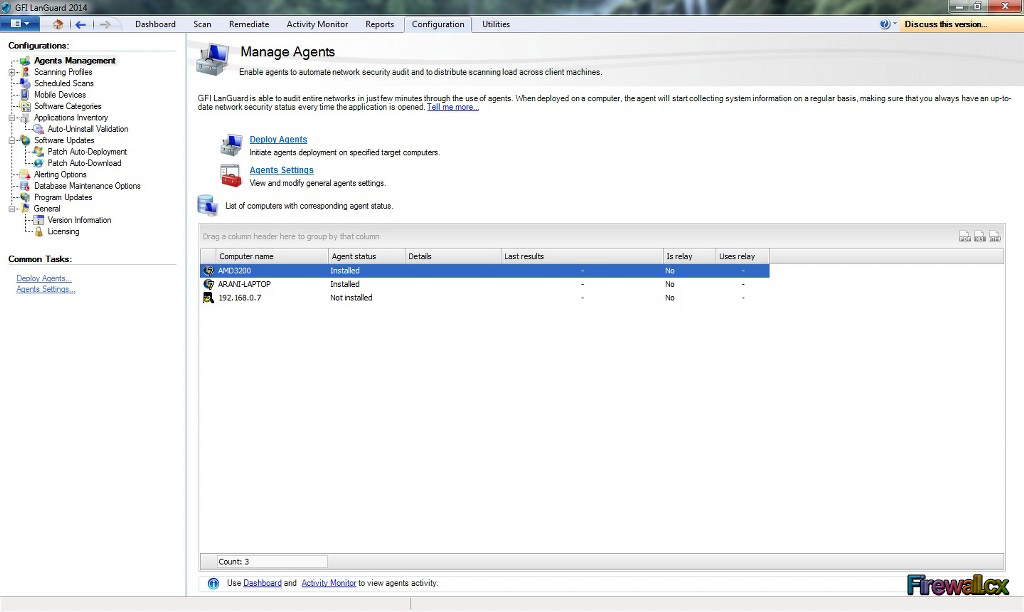This screenshot has width=1024, height=612.
Task: Go forward with the right arrow
Action: [x=104, y=24]
